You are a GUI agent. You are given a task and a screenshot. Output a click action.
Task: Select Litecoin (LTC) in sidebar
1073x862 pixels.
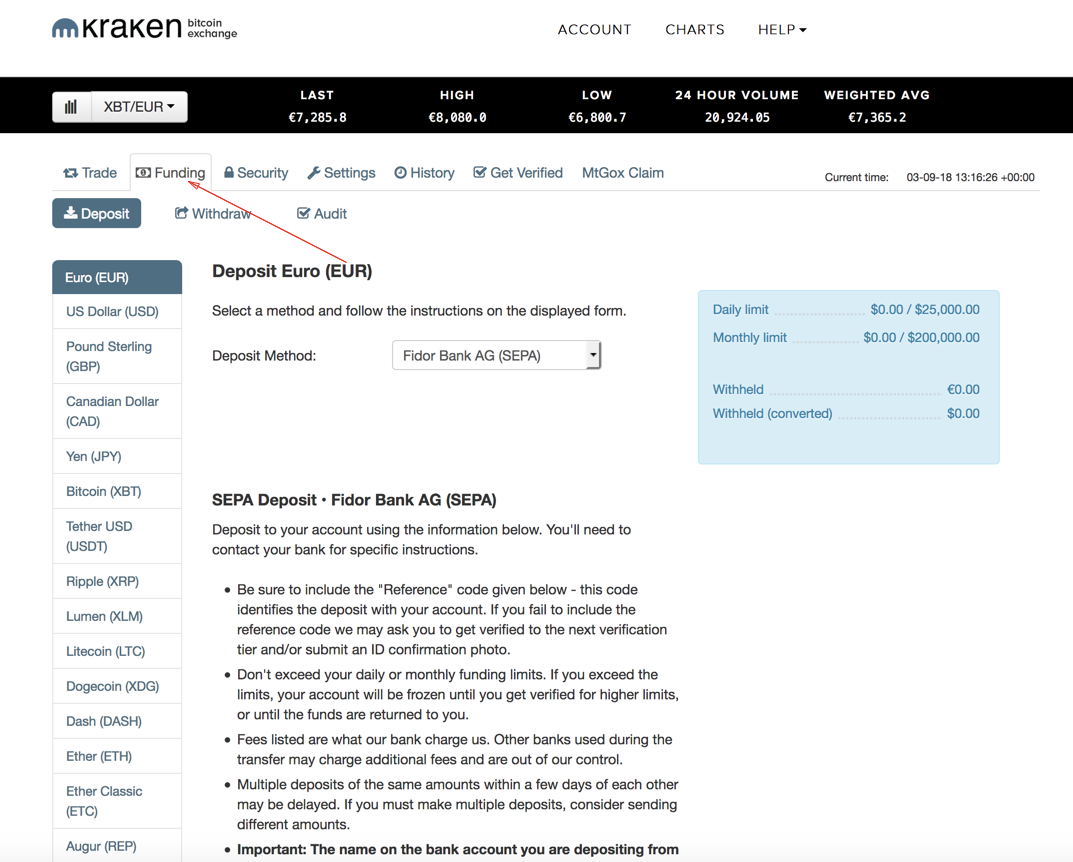point(117,651)
